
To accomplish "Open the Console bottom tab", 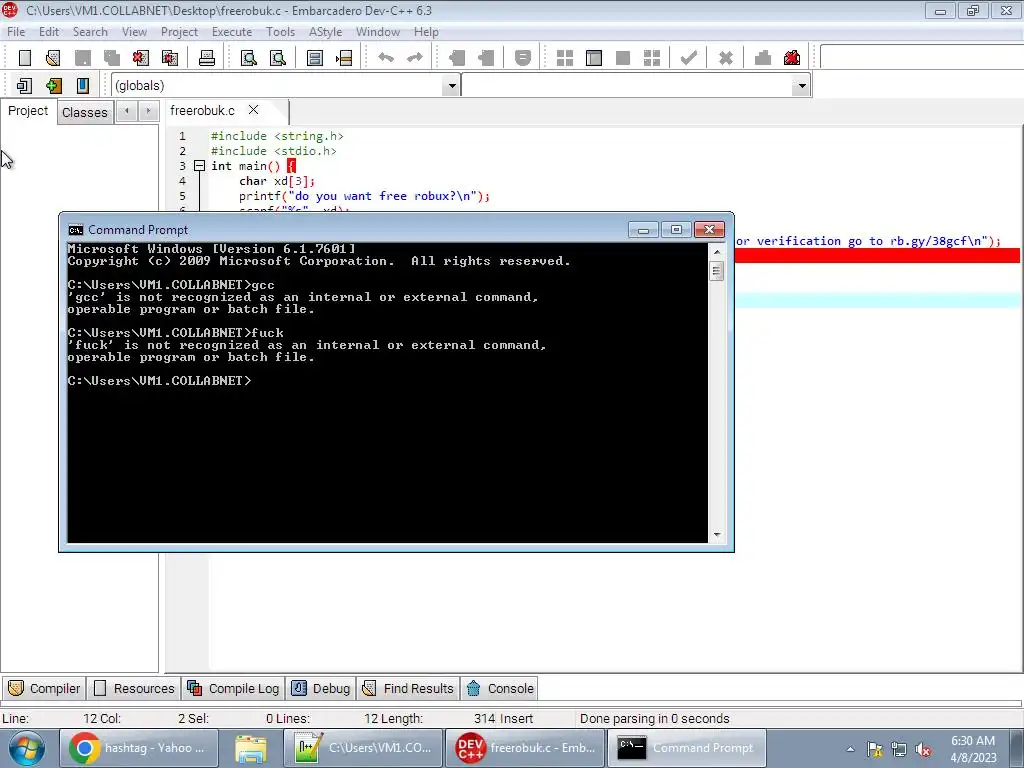I will coord(500,688).
